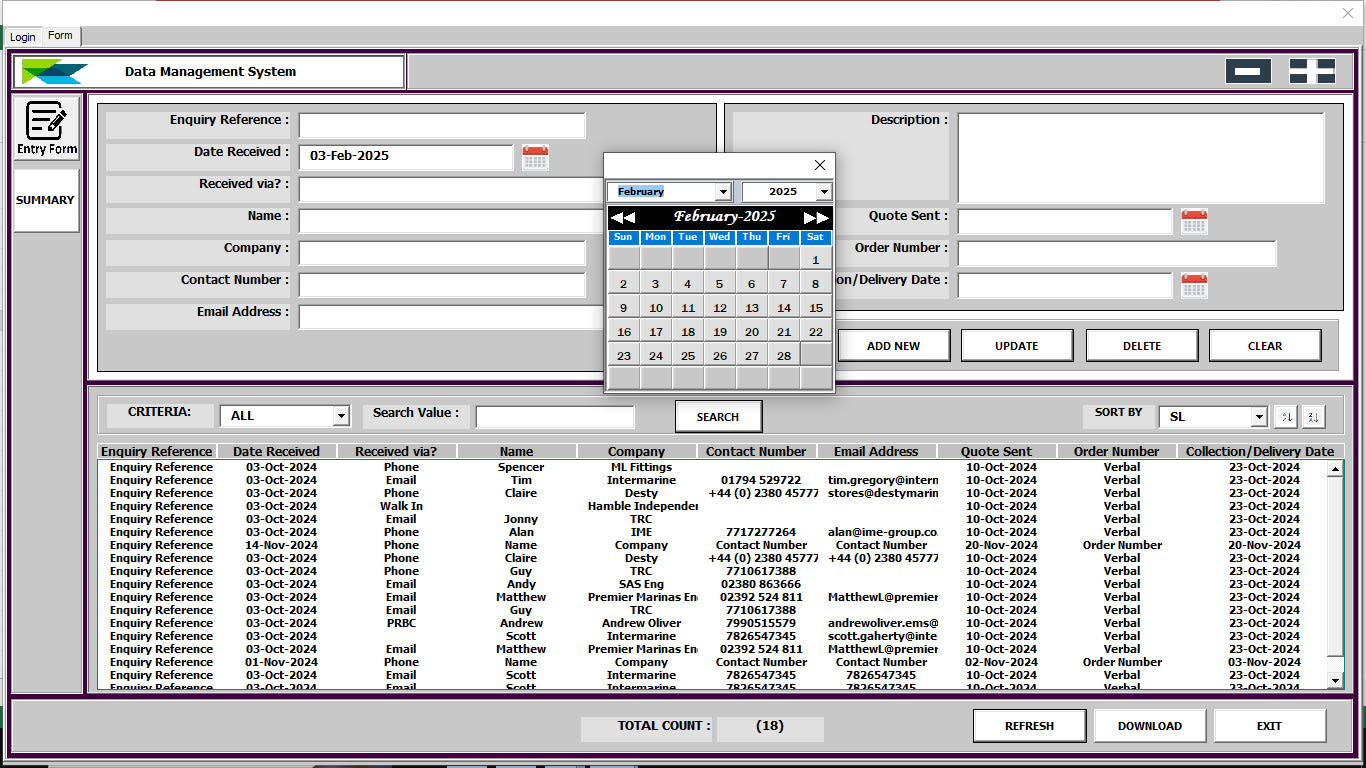
Task: Open calendar icon beside Quote Sent field
Action: click(1194, 221)
